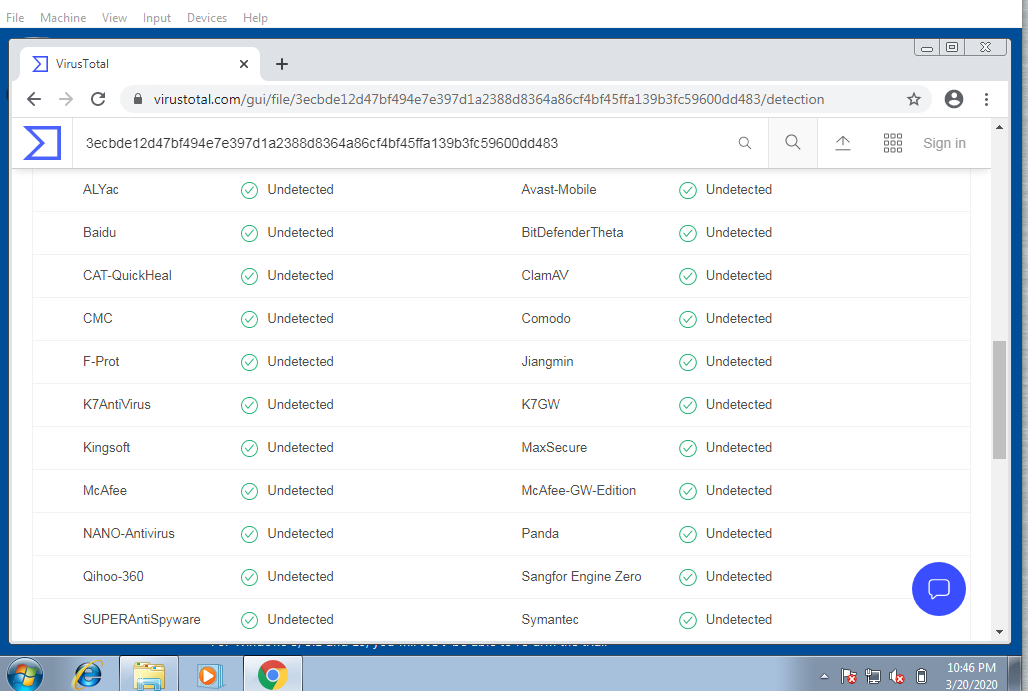Screen dimensions: 1028x691
Task: Click the upload file icon
Action: pyautogui.click(x=842, y=143)
